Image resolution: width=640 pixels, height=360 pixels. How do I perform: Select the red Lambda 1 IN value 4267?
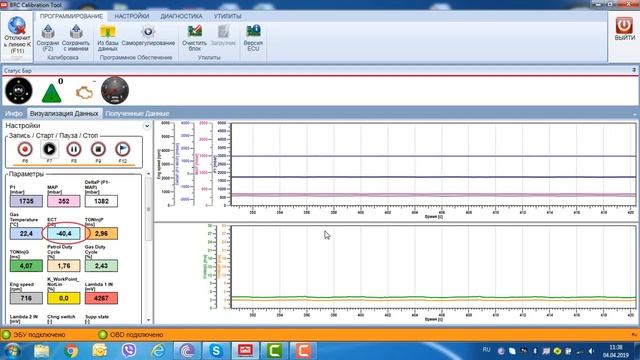coord(101,298)
